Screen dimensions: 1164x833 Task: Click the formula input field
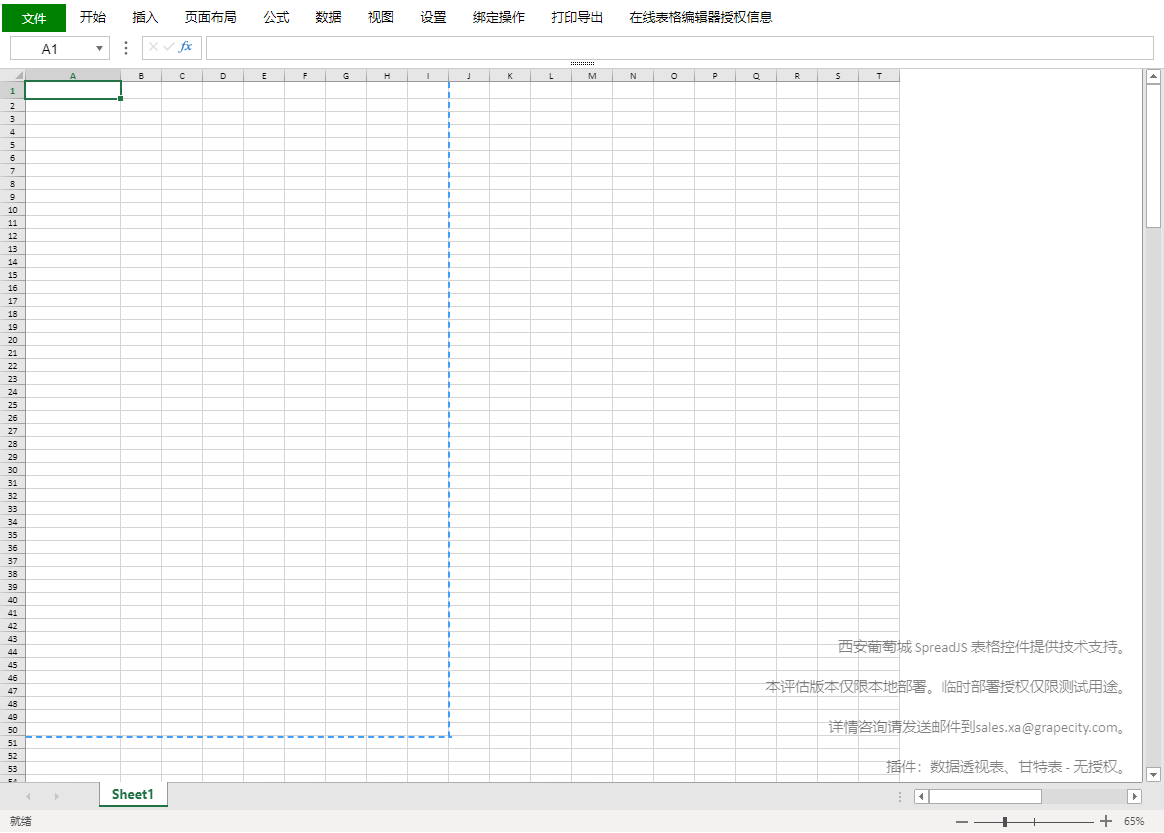coord(678,48)
